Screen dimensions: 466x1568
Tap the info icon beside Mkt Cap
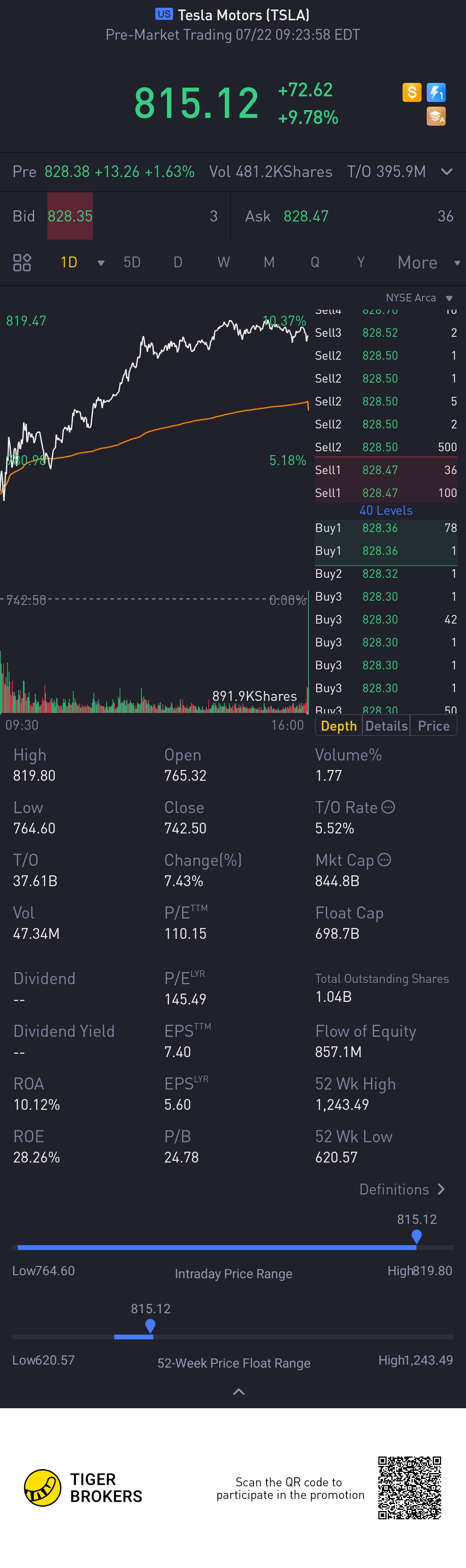pyautogui.click(x=384, y=859)
